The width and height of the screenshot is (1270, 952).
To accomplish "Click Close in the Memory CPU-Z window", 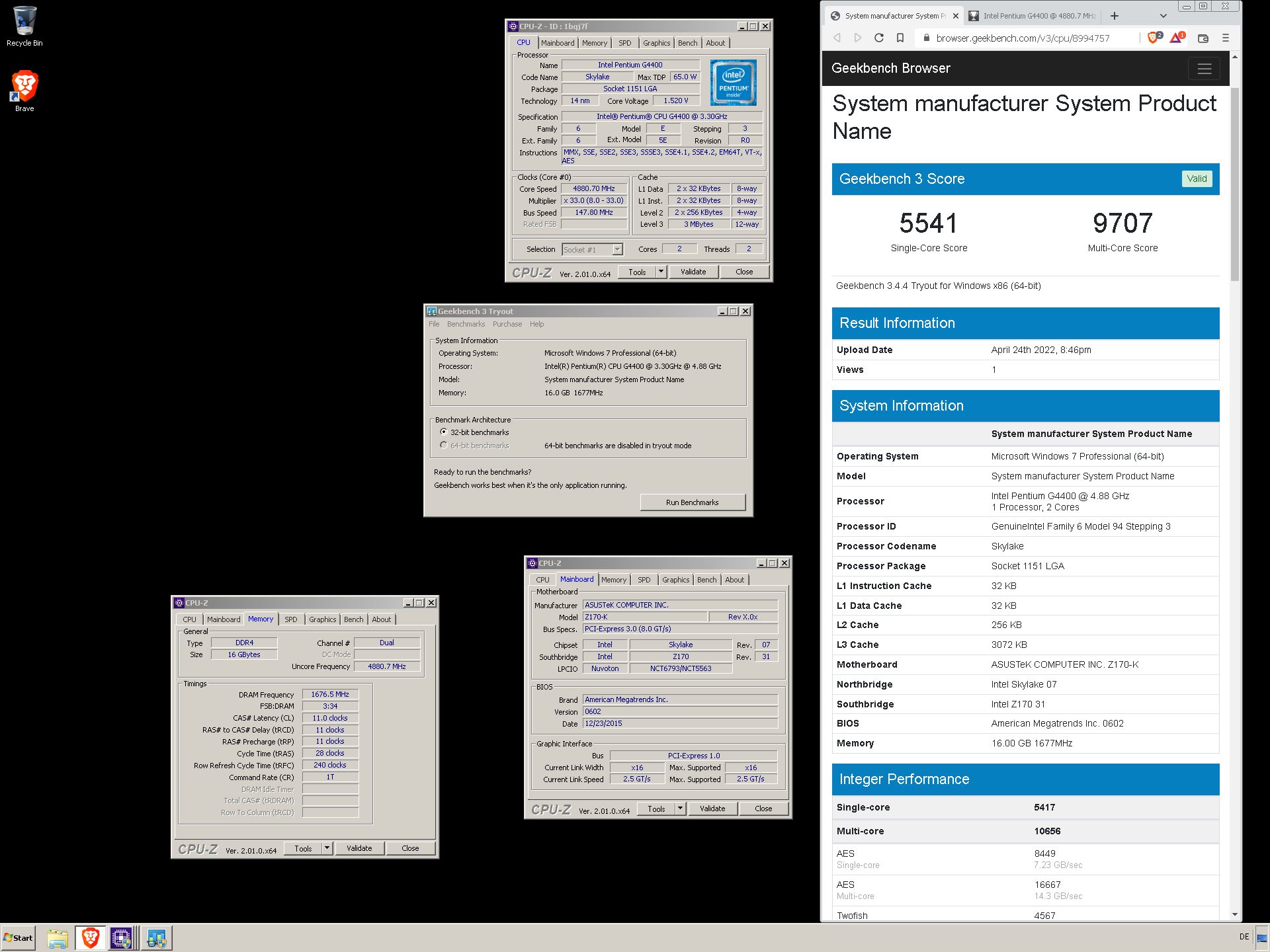I will (410, 848).
